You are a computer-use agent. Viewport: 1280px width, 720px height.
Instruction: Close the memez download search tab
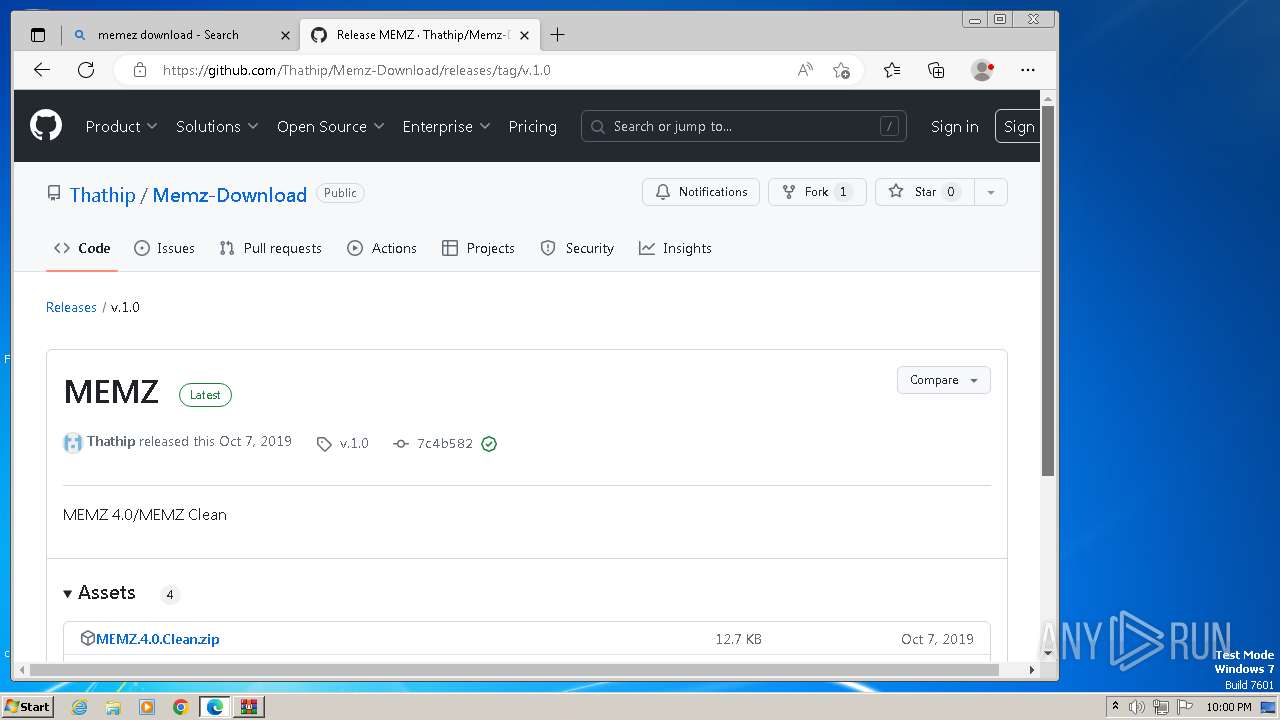(285, 35)
